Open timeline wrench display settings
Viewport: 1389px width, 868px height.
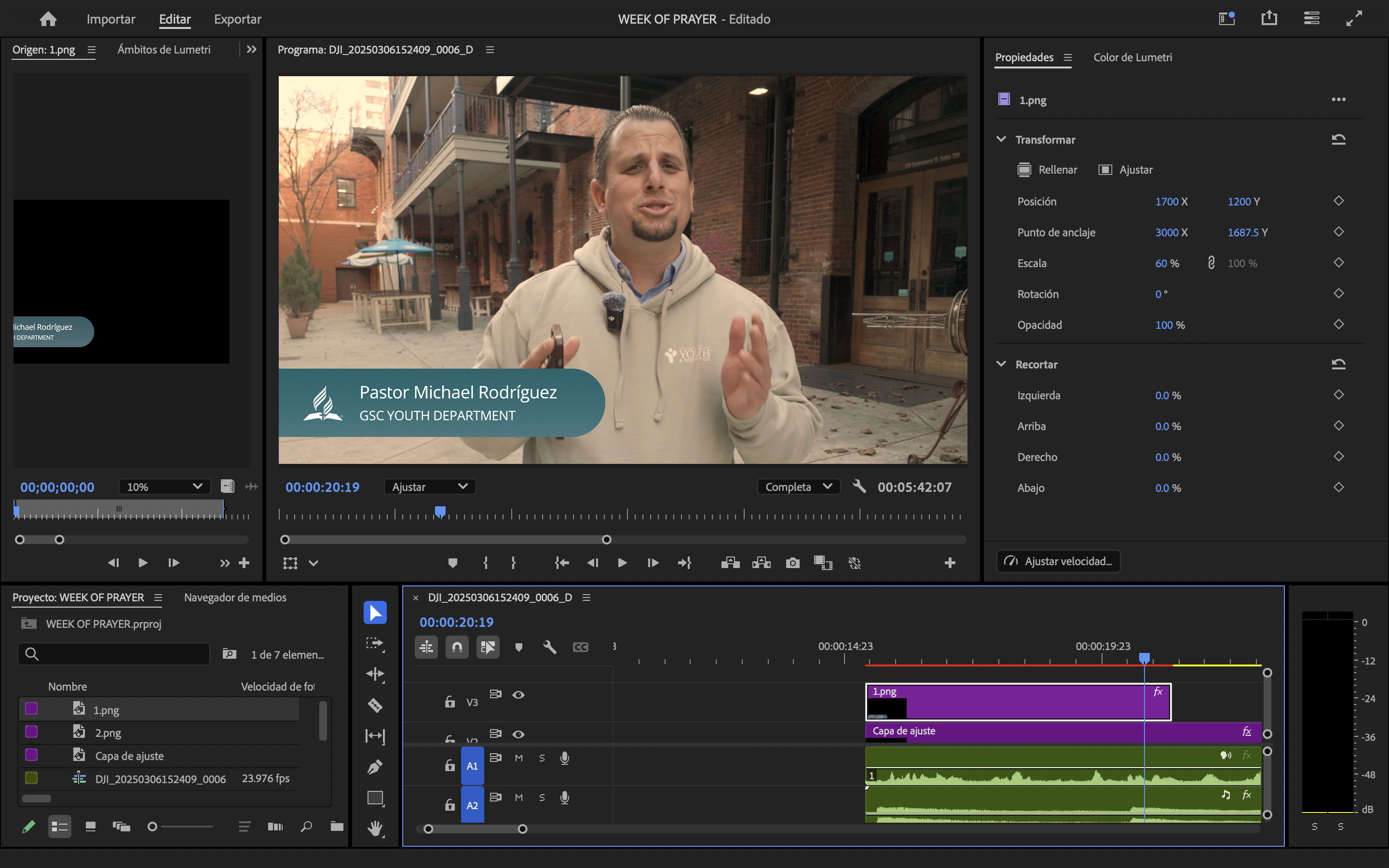549,647
